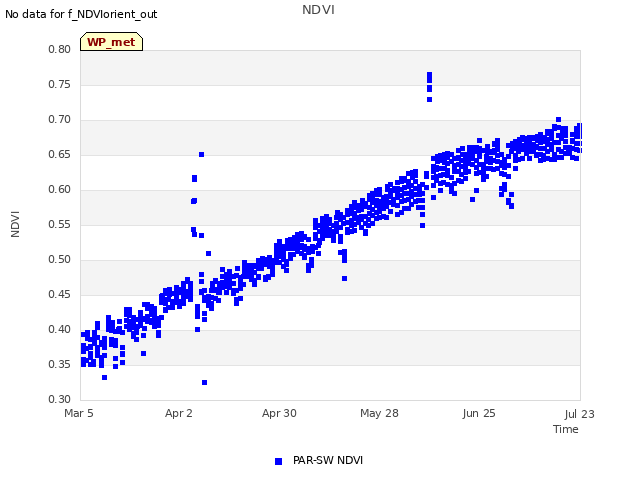Click the 0.35 y-axis tick label
The width and height of the screenshot is (640, 480).
click(60, 364)
